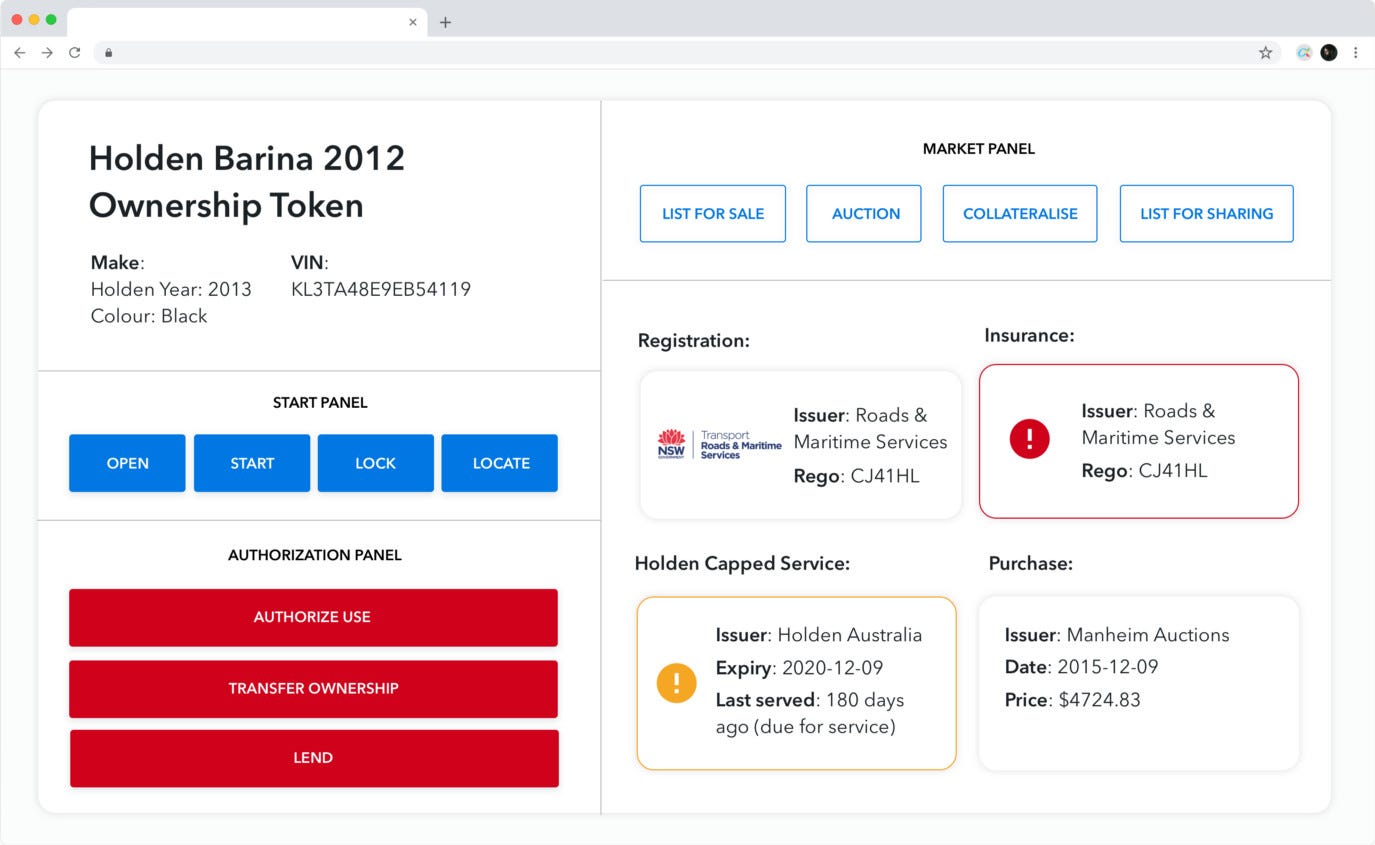Click the 'Issuer: Holden Australia' text
This screenshot has width=1375, height=845.
tap(819, 635)
